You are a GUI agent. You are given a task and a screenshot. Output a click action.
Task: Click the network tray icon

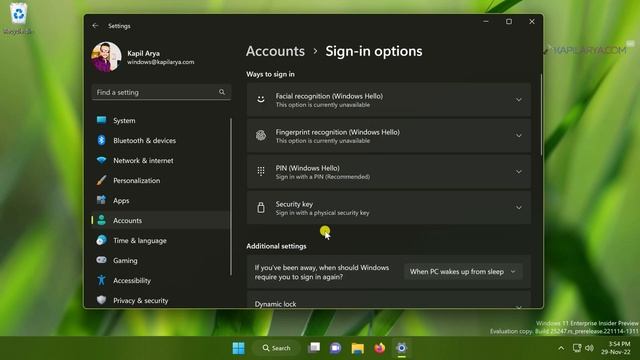[x=577, y=348]
